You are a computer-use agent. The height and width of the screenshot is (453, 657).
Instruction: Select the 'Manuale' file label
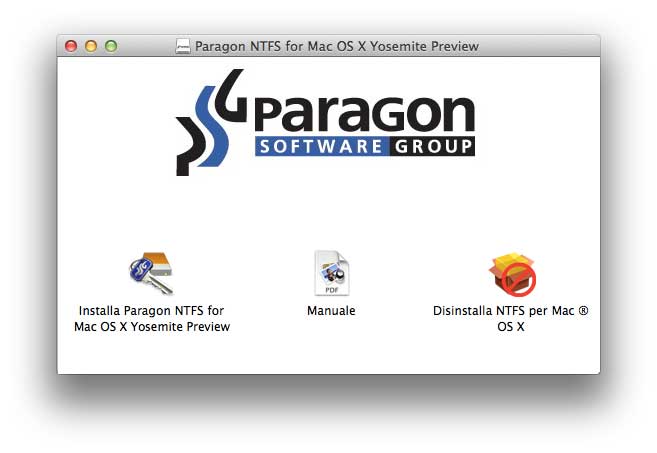pyautogui.click(x=331, y=311)
